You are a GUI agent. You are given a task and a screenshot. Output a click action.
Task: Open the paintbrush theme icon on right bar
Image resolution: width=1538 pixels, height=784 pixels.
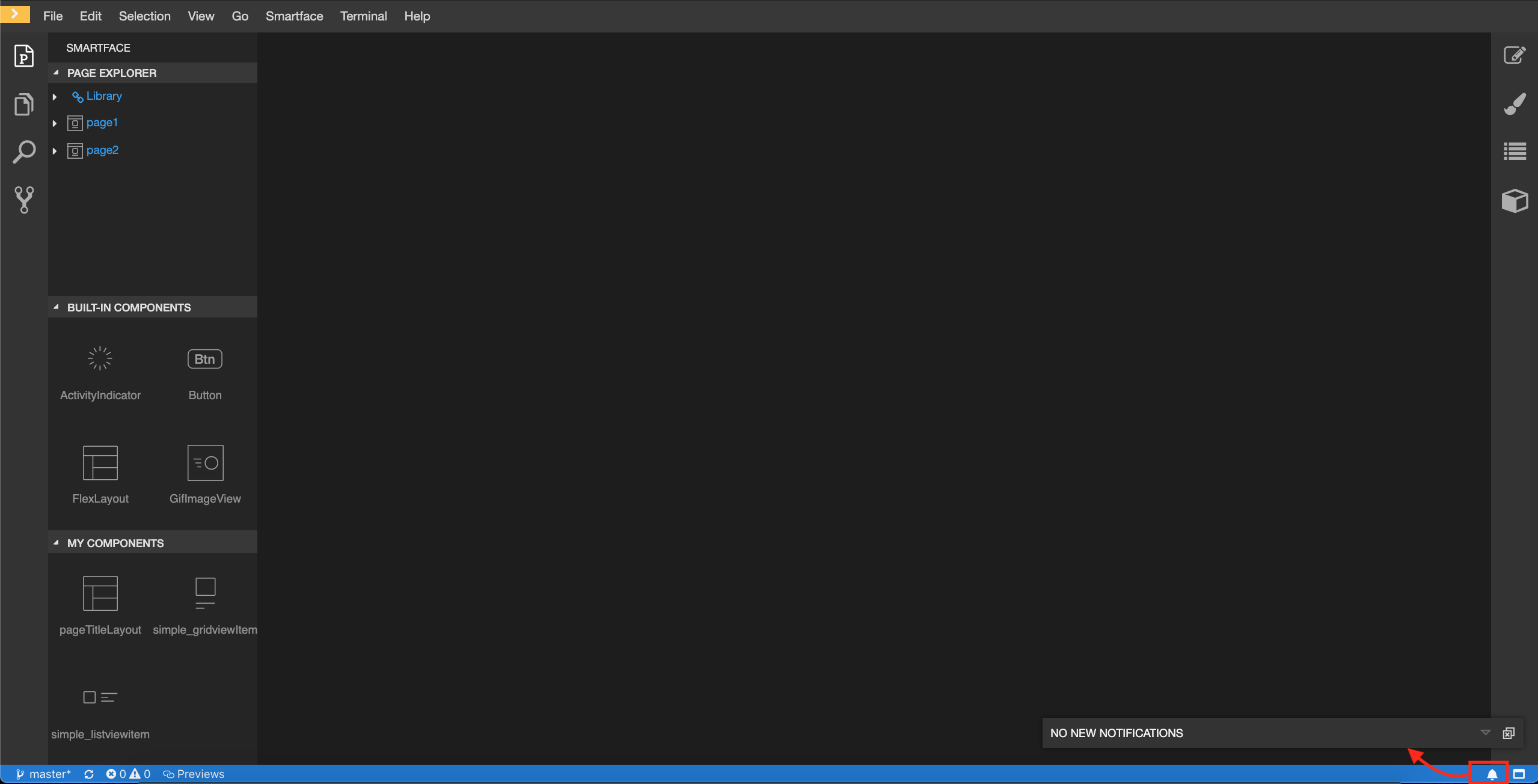pos(1515,103)
